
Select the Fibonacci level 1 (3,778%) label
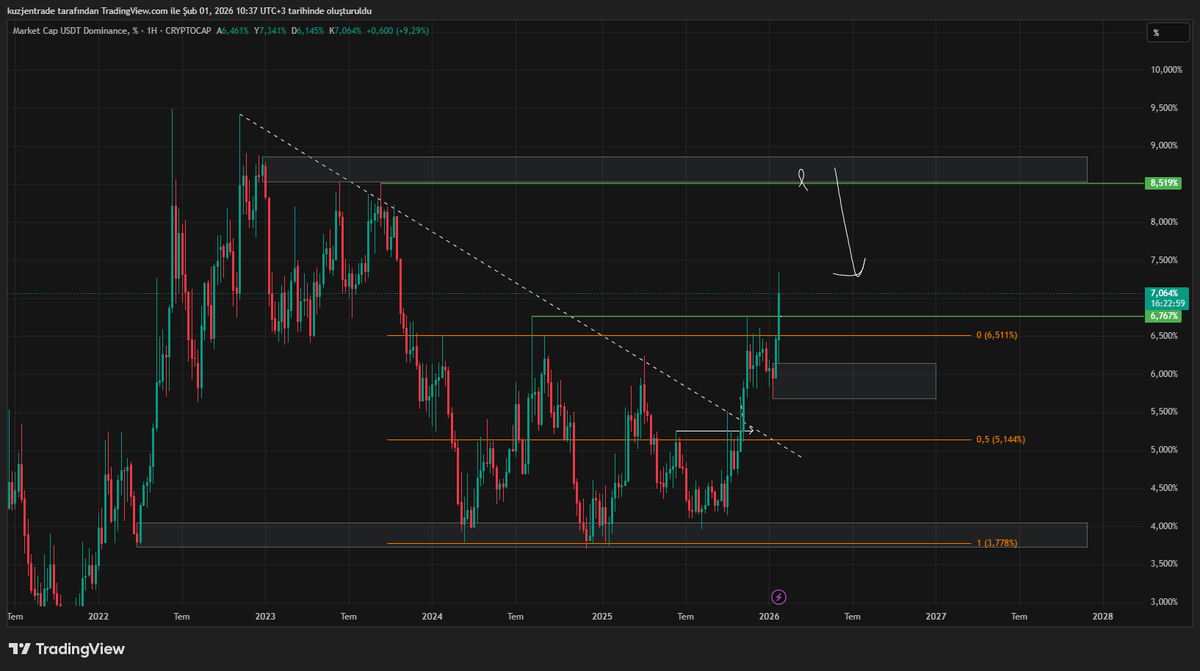[997, 543]
